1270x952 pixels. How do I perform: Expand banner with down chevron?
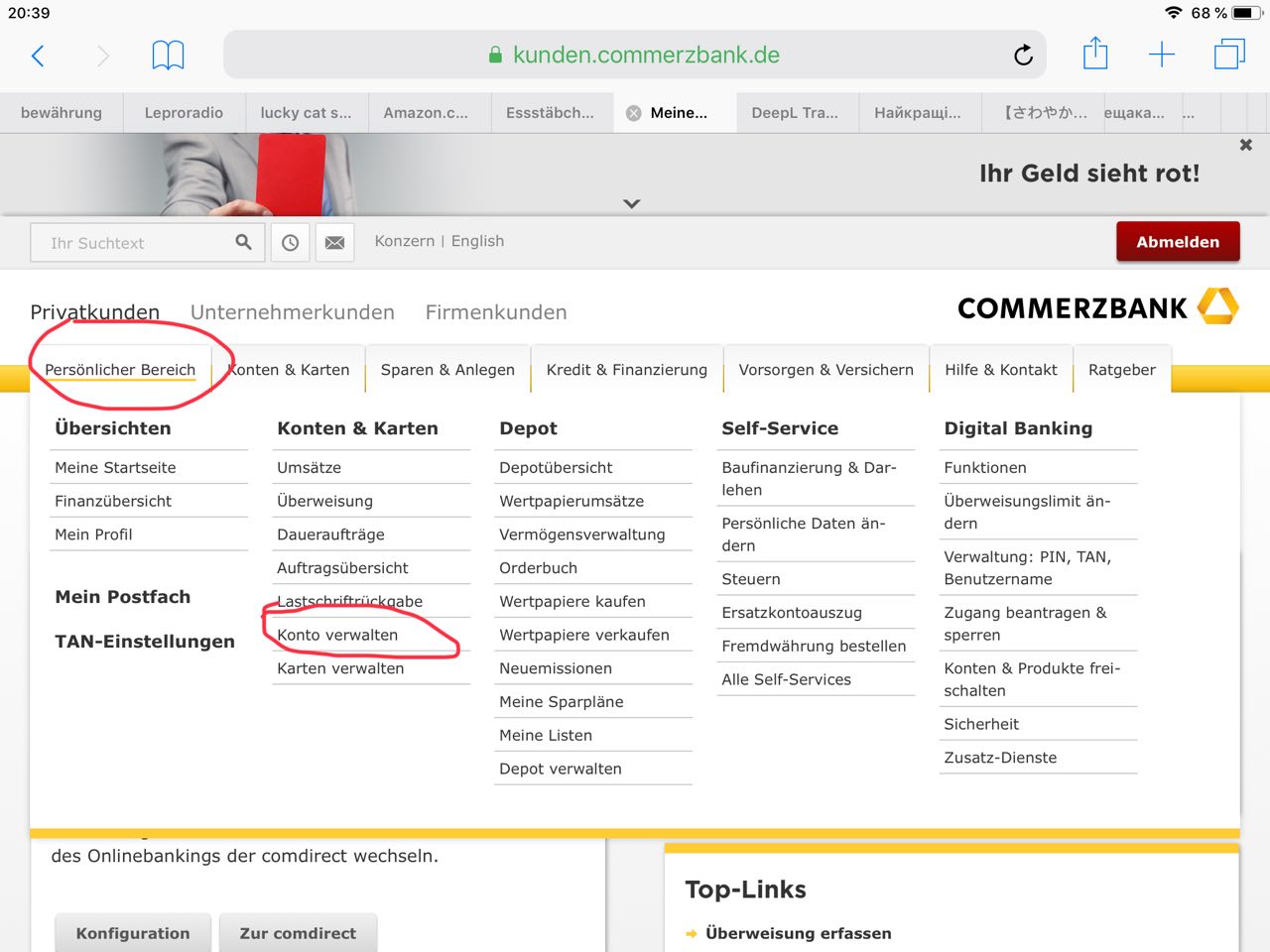coord(632,203)
